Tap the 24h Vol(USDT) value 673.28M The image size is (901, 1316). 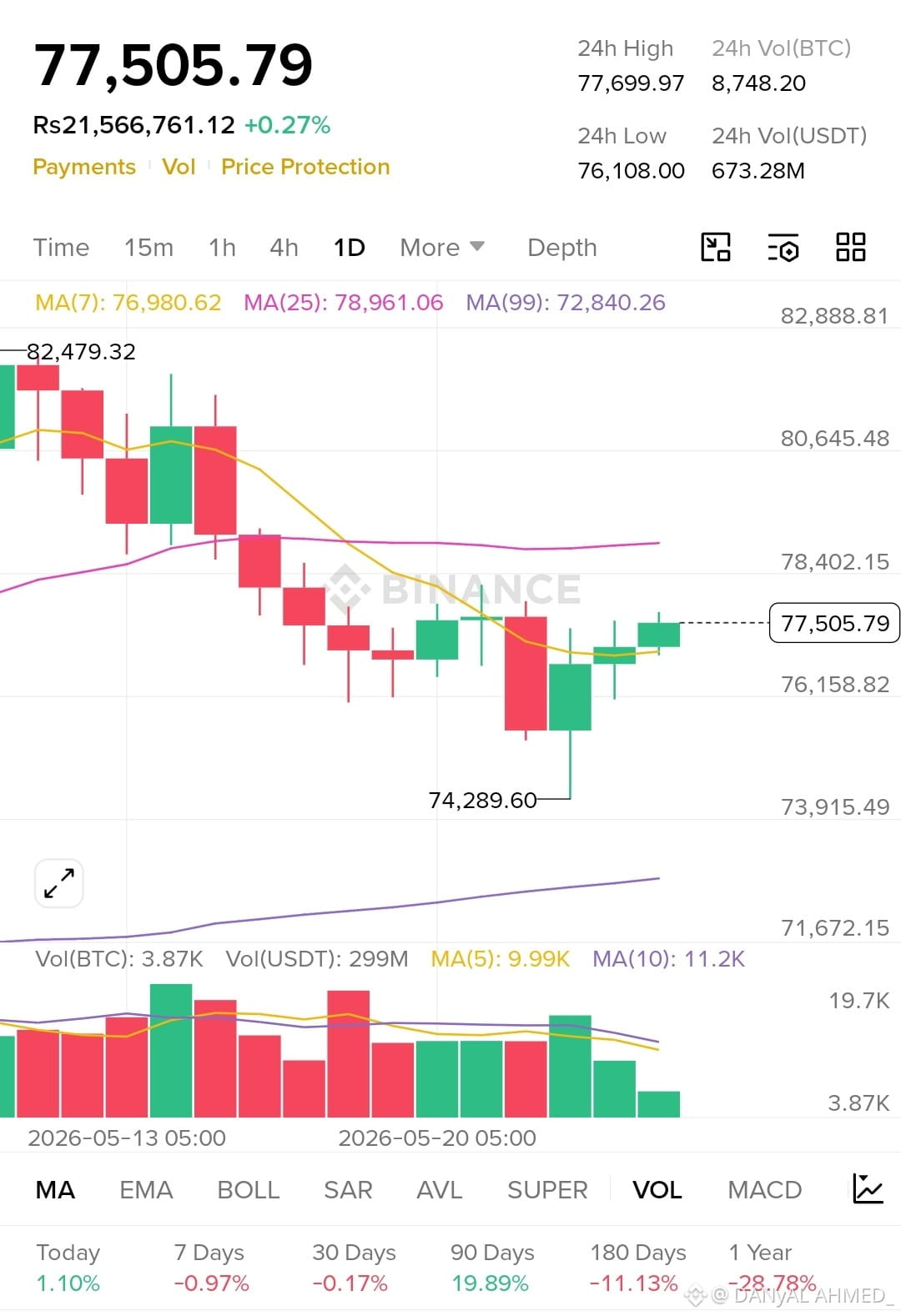point(758,171)
